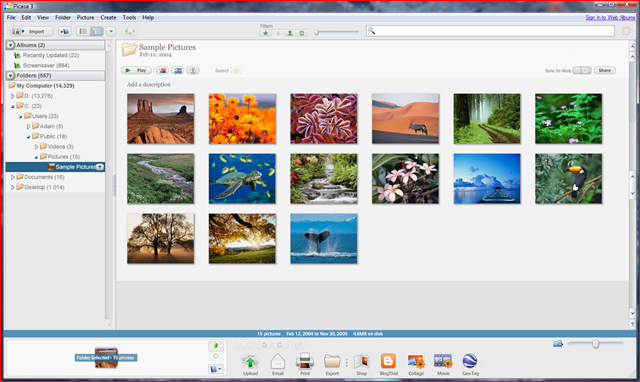Expand the Videos folder
Image resolution: width=640 pixels, height=382 pixels.
(x=36, y=147)
